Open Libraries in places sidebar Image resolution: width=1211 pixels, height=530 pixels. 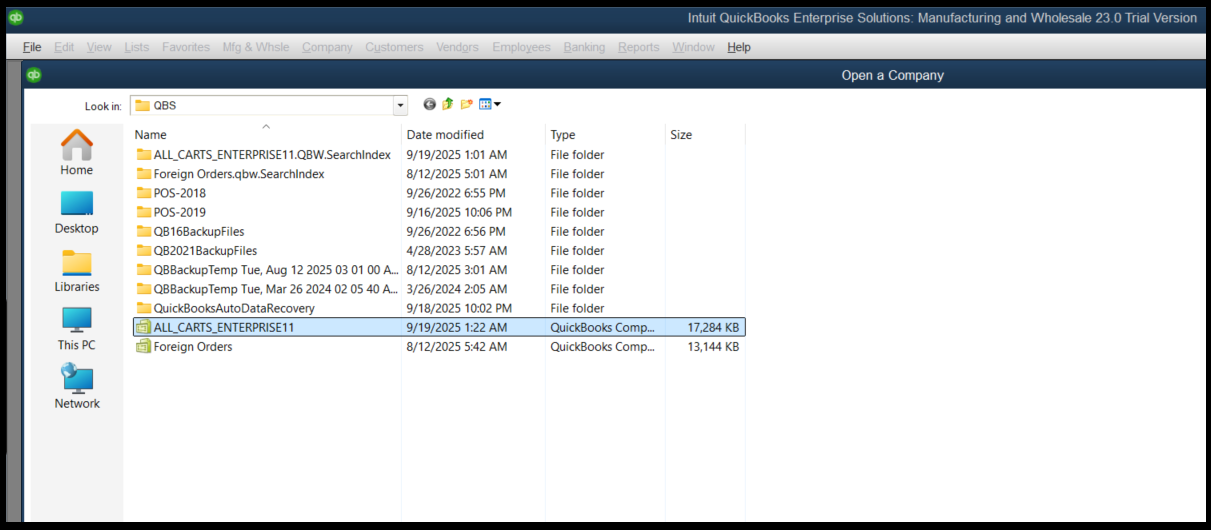tap(77, 270)
